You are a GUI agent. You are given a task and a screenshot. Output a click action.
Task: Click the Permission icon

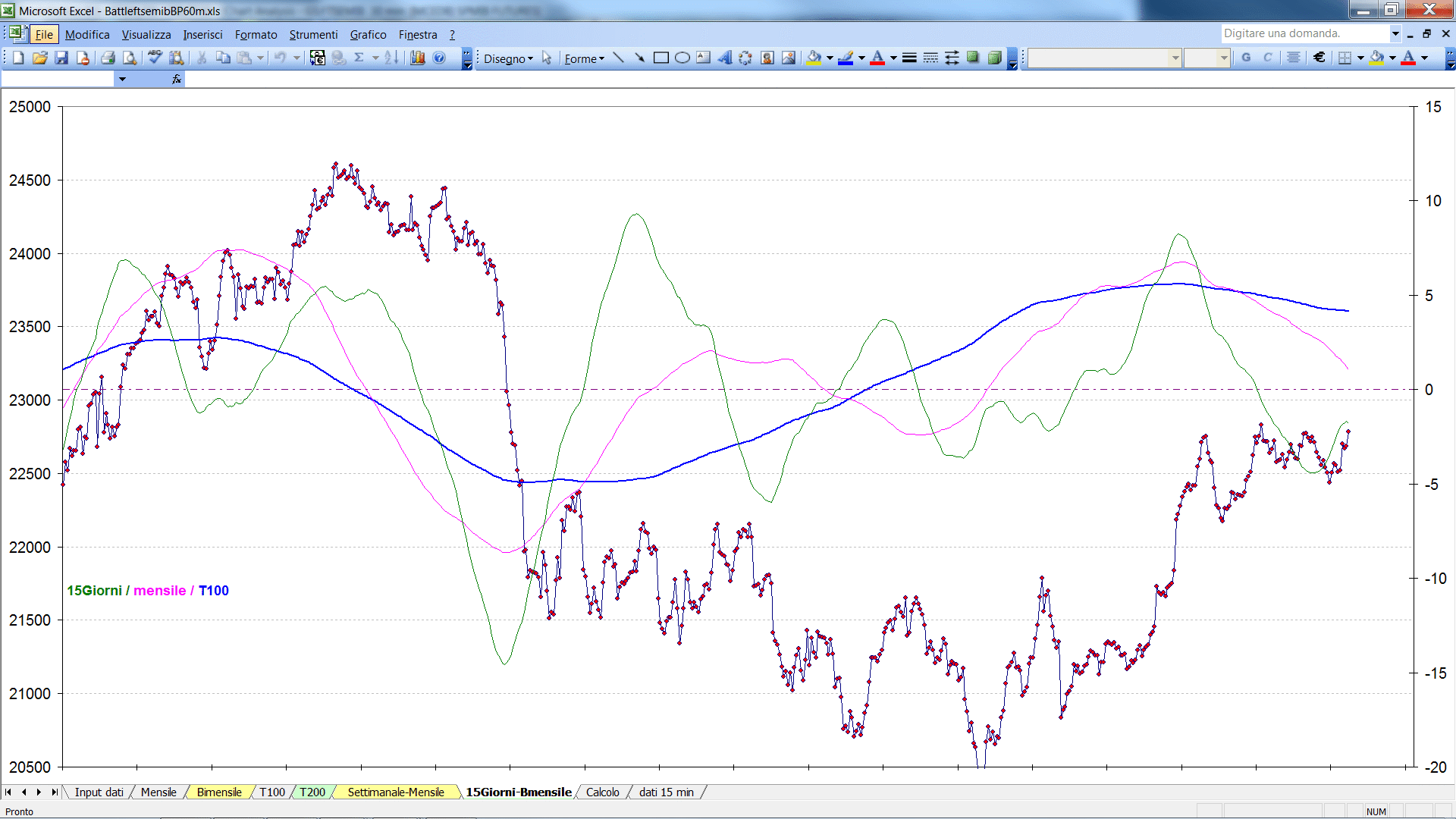(x=83, y=58)
